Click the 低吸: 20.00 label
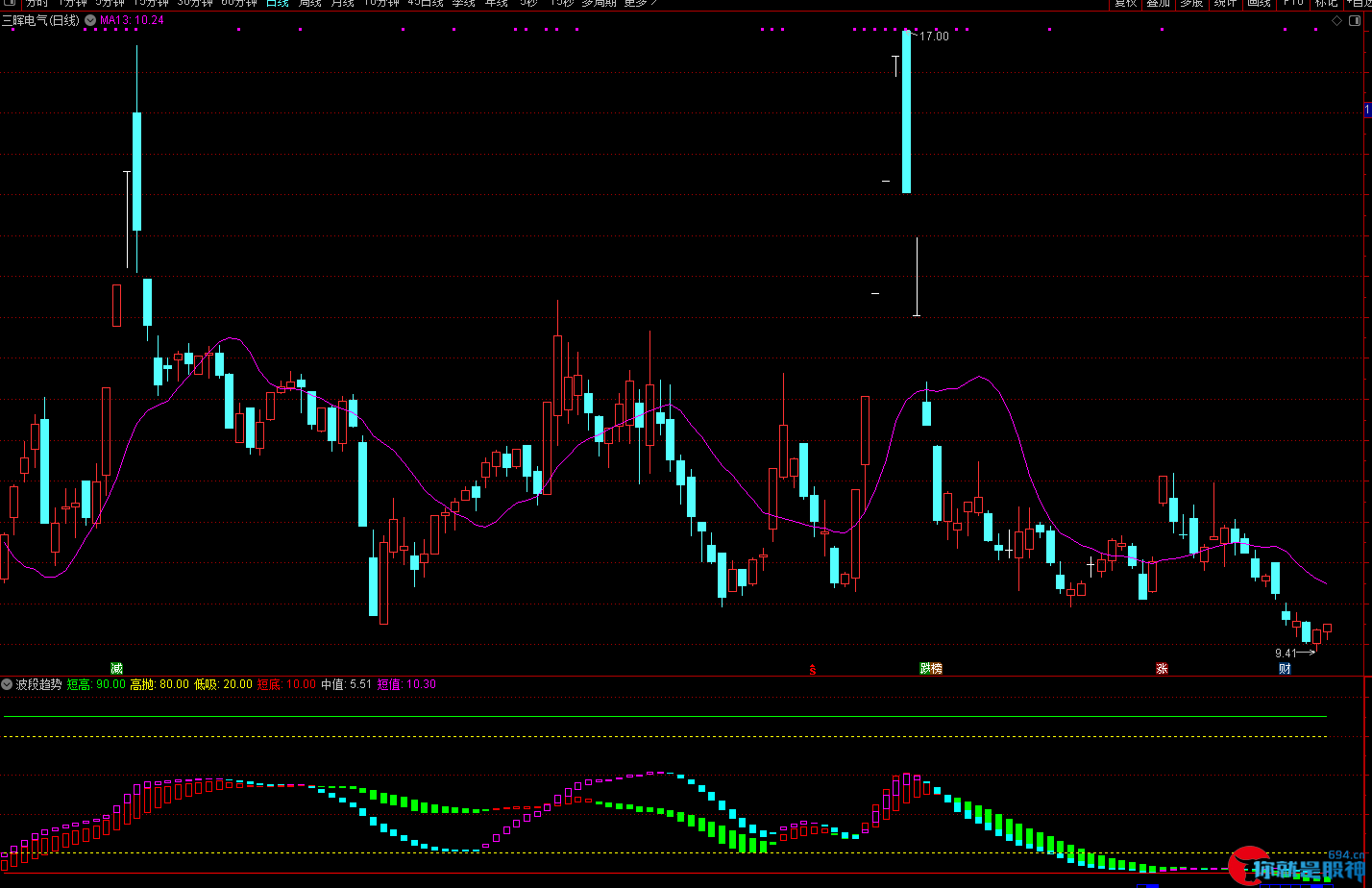Viewport: 1372px width, 888px height. (223, 684)
